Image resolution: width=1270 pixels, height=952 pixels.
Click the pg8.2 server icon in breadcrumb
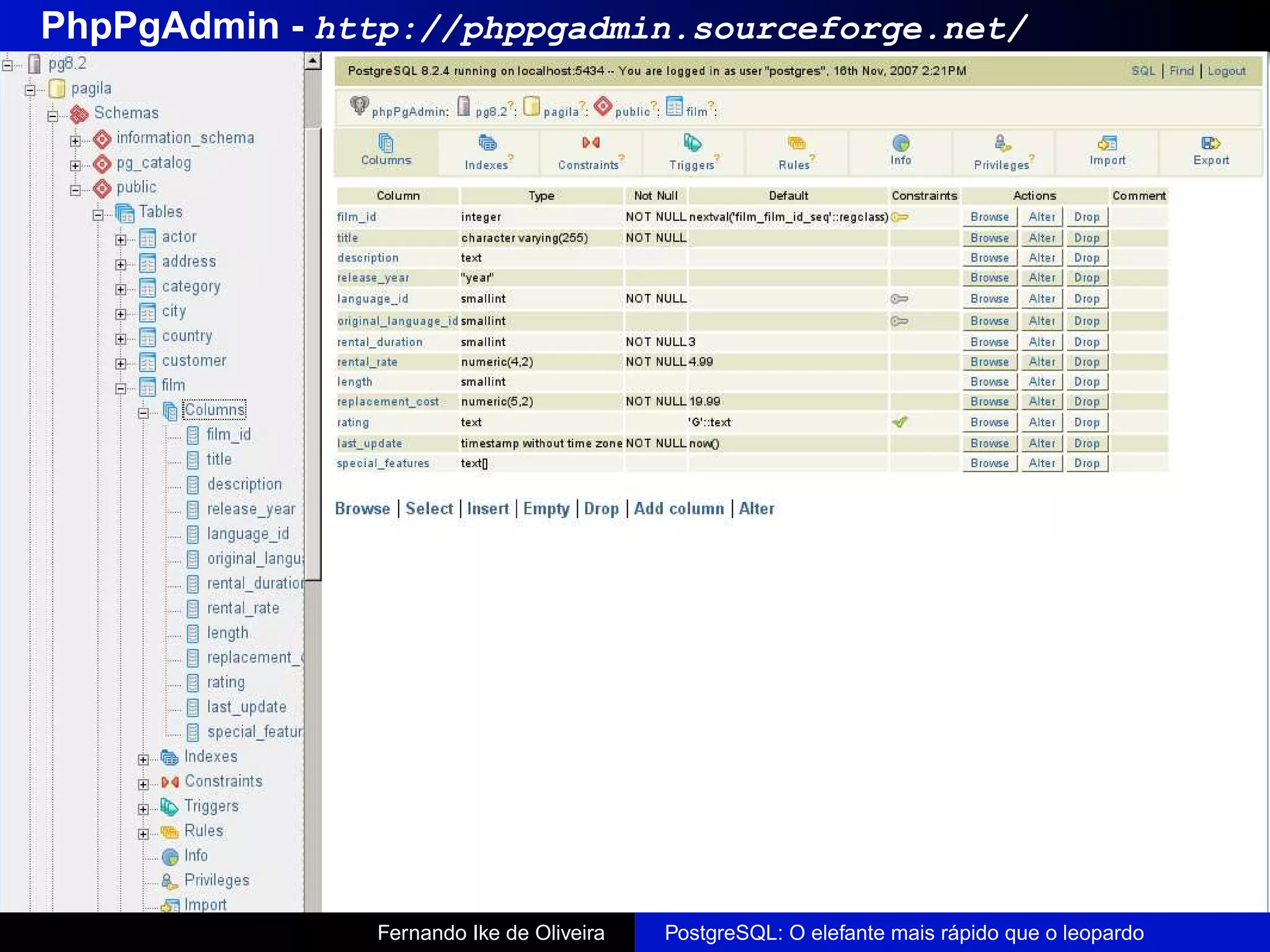coord(464,106)
